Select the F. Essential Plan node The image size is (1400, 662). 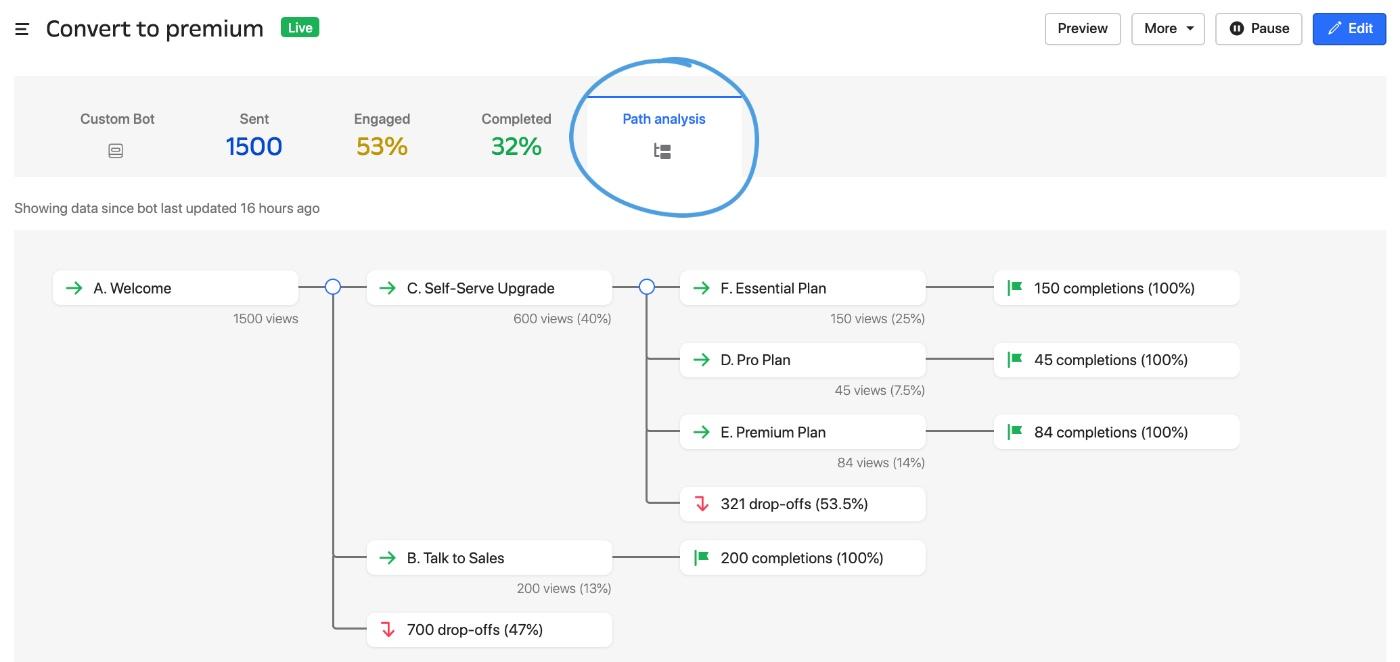click(802, 288)
